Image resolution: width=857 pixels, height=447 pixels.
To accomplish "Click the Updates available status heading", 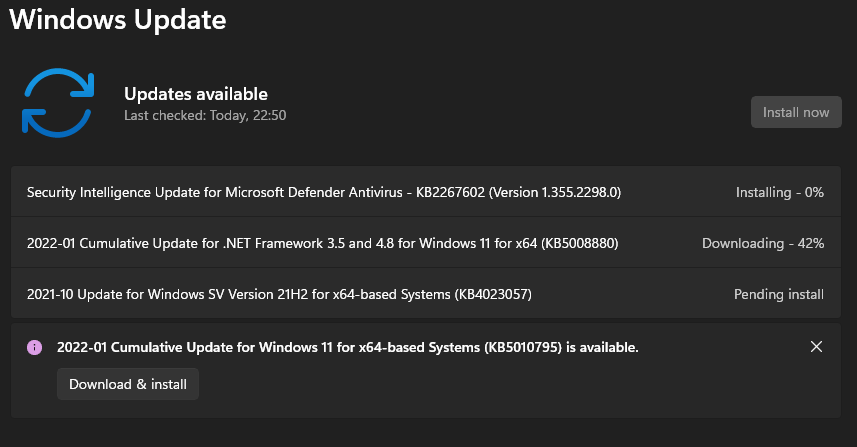I will [x=195, y=94].
